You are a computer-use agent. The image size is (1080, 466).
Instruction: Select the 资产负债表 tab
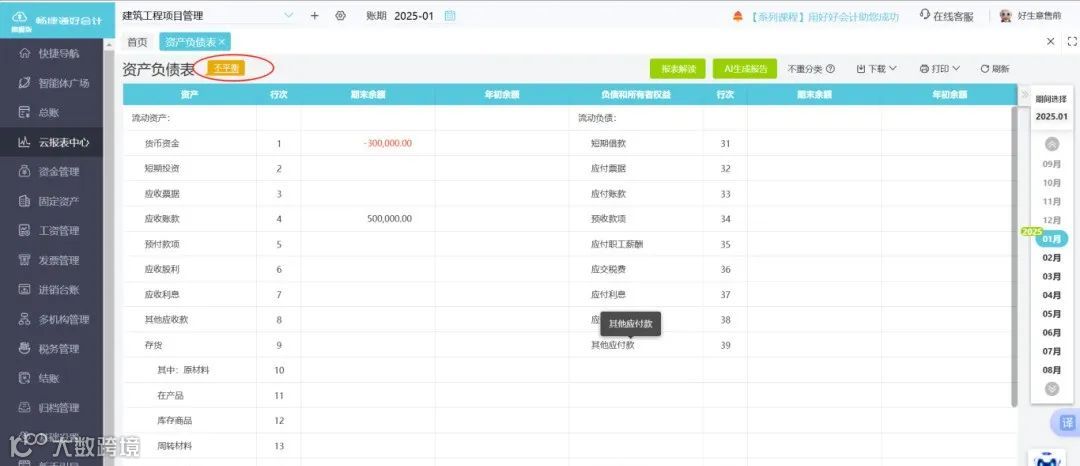pos(191,42)
